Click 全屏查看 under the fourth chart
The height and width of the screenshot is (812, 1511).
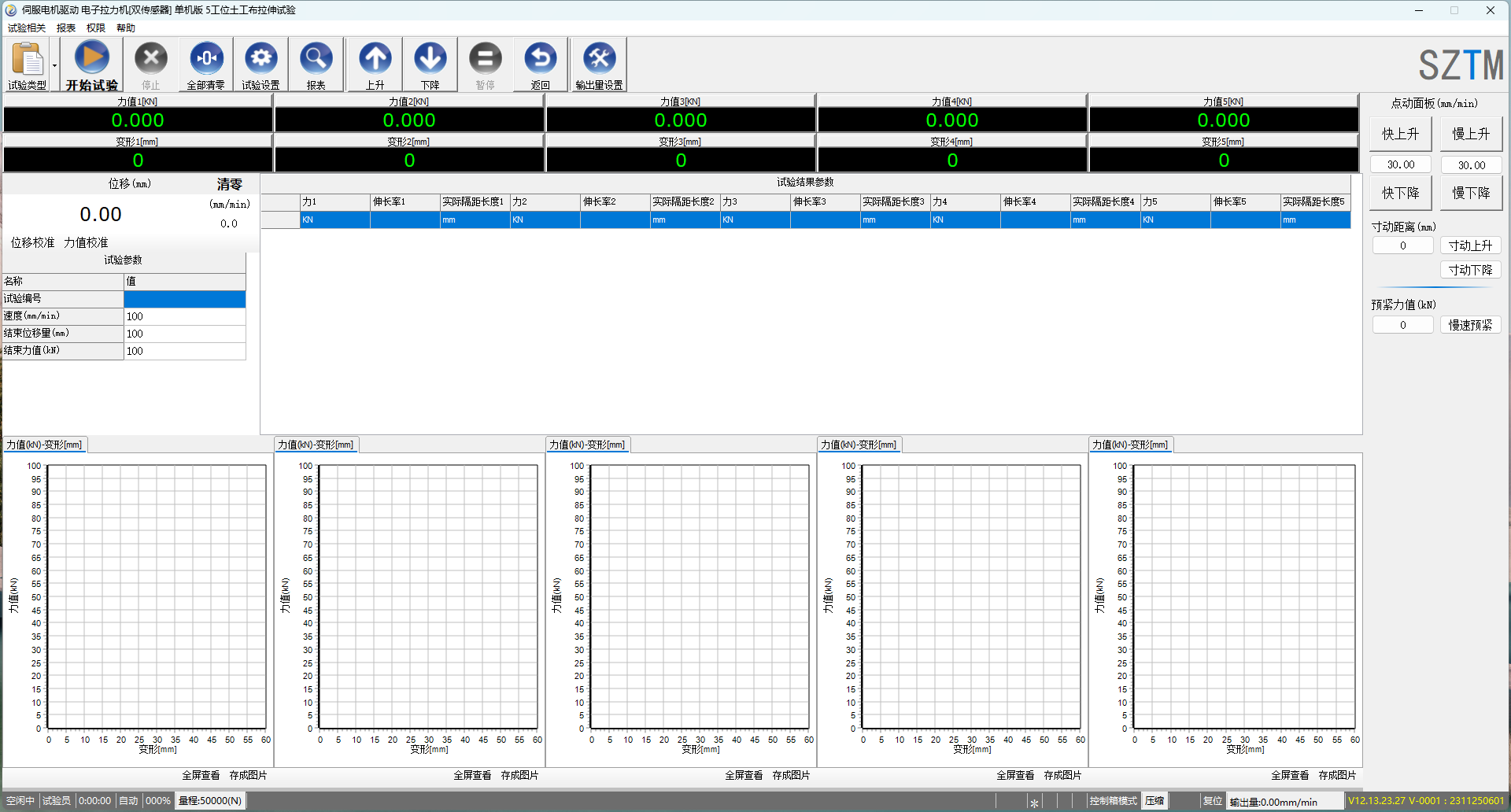tap(1015, 775)
